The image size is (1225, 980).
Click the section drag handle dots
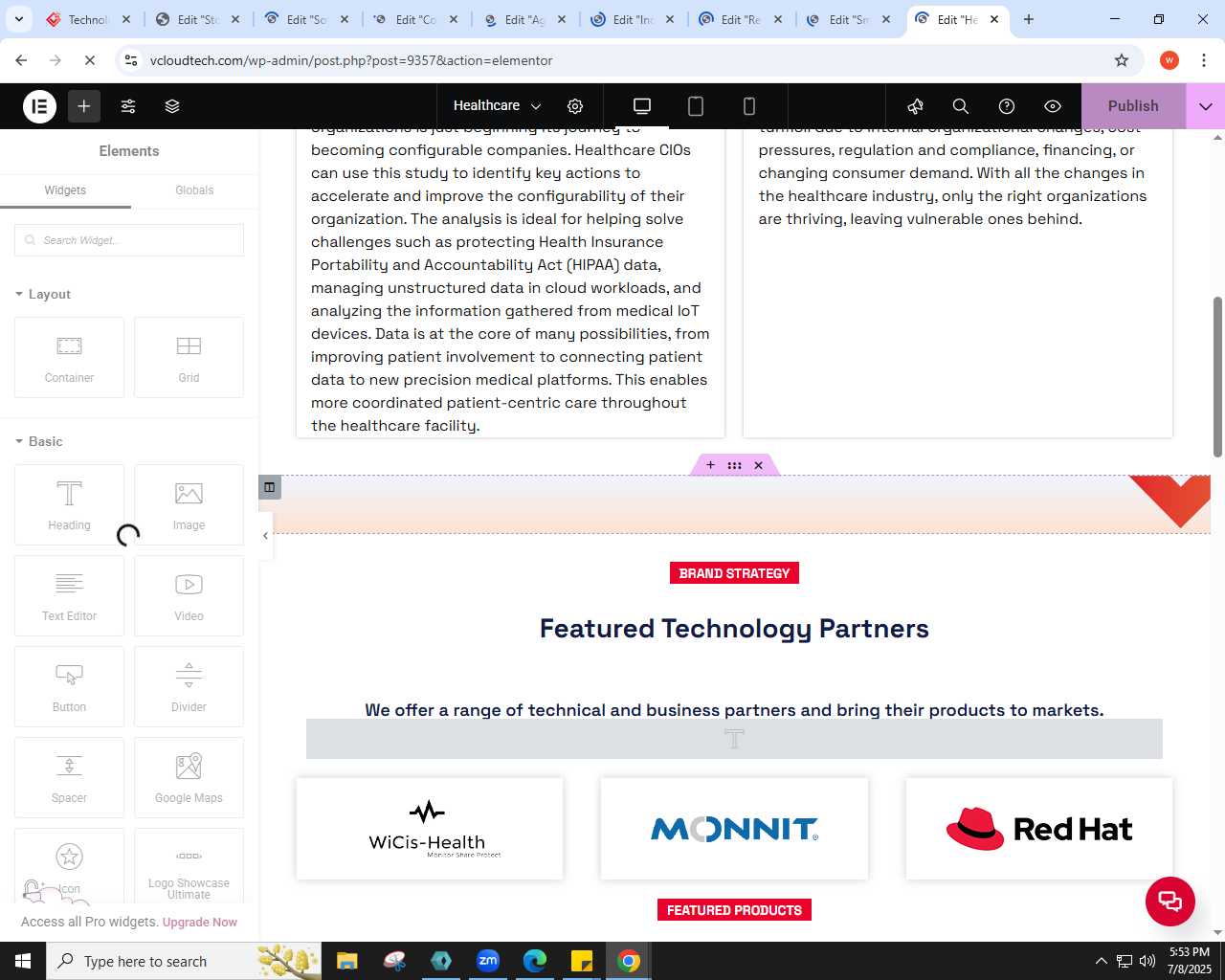[734, 465]
